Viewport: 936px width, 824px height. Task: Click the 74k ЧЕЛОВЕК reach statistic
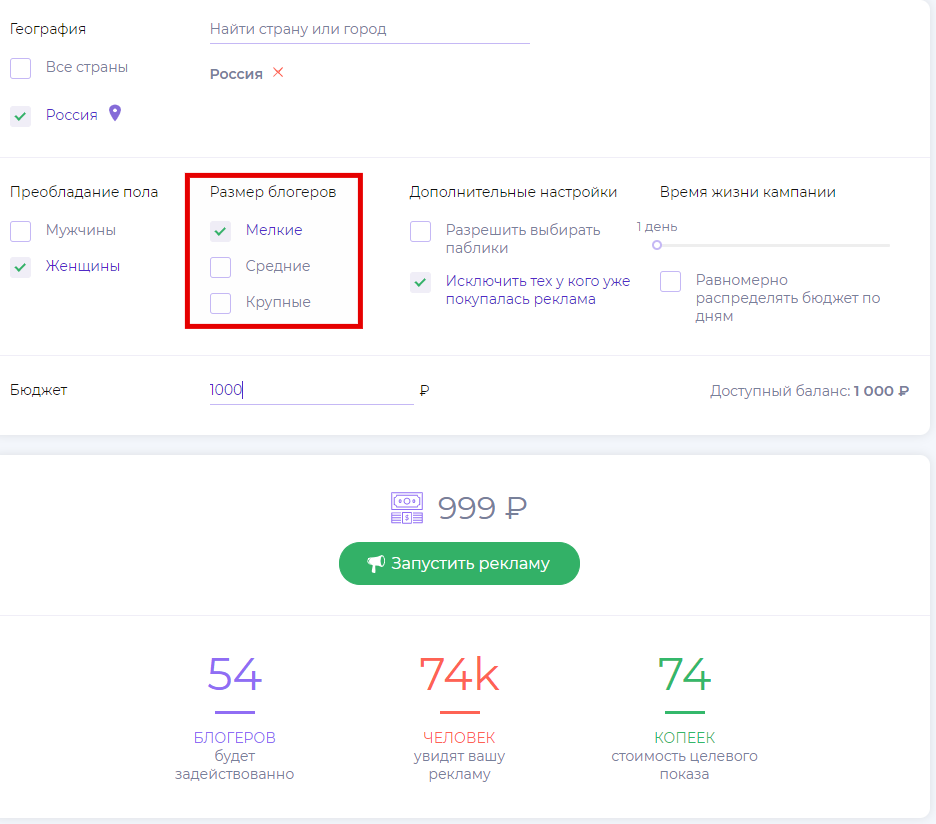(459, 676)
